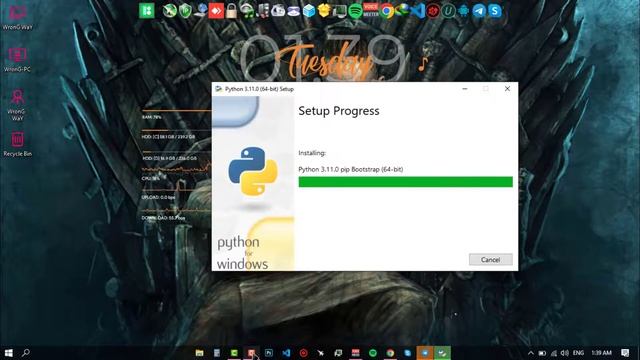Cancel the Python 3.11.0 installation

pos(490,259)
